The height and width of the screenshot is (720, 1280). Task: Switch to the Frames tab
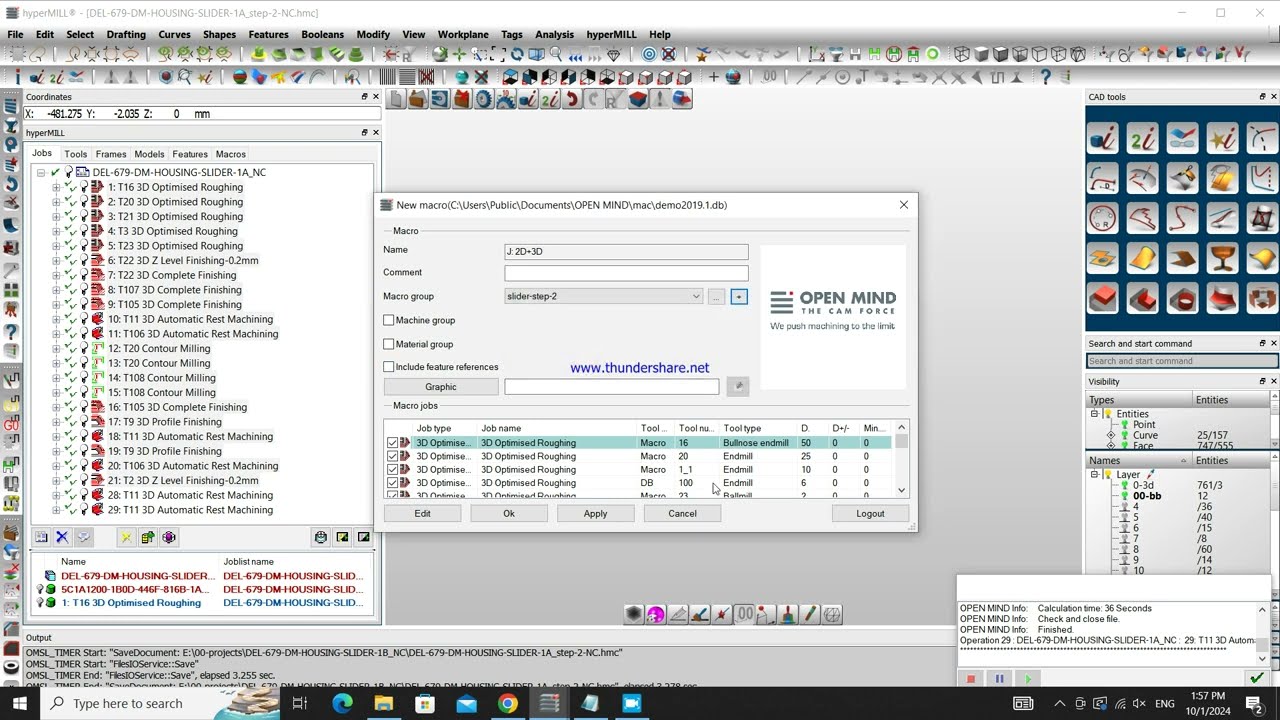click(111, 154)
